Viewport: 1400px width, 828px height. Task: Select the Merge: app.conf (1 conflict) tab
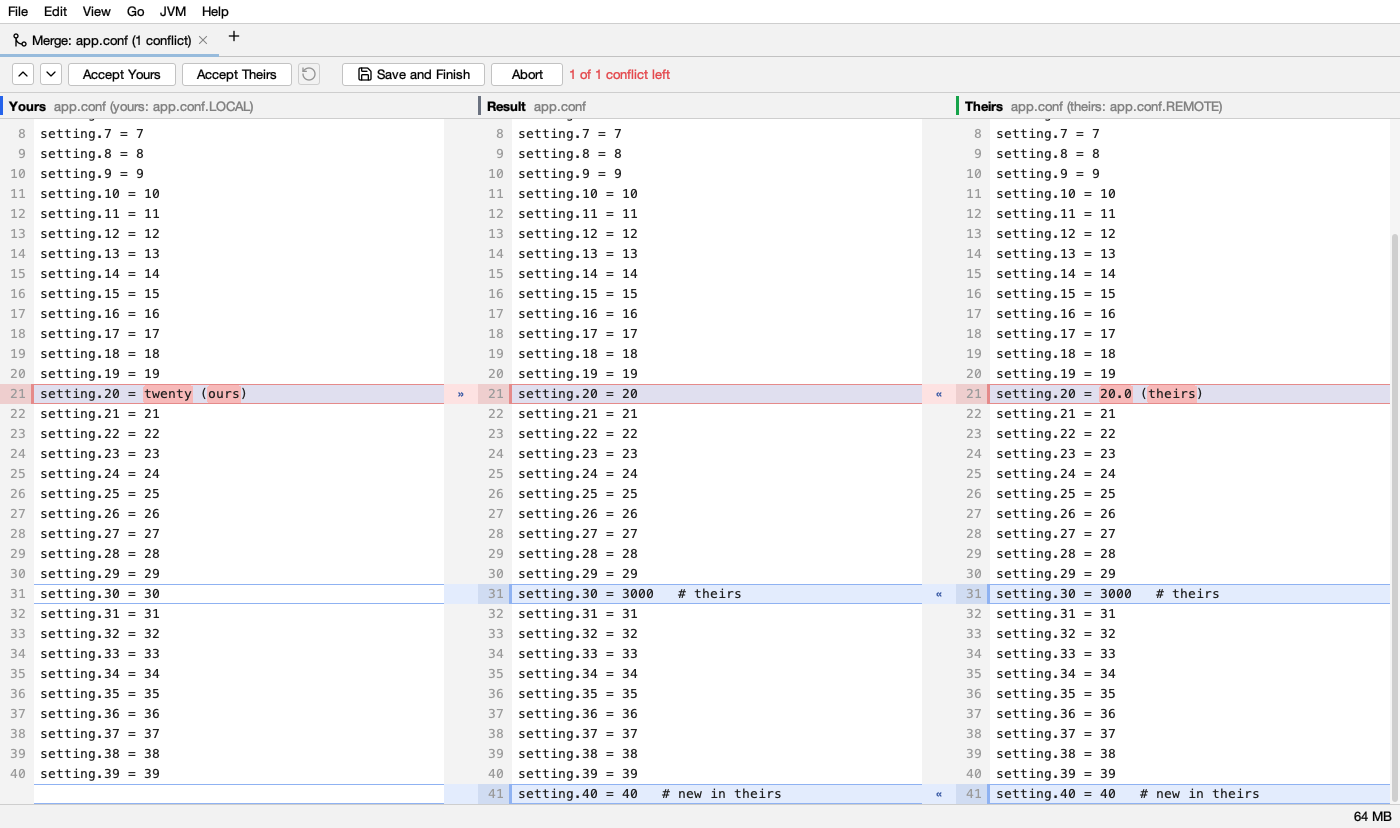pos(111,41)
